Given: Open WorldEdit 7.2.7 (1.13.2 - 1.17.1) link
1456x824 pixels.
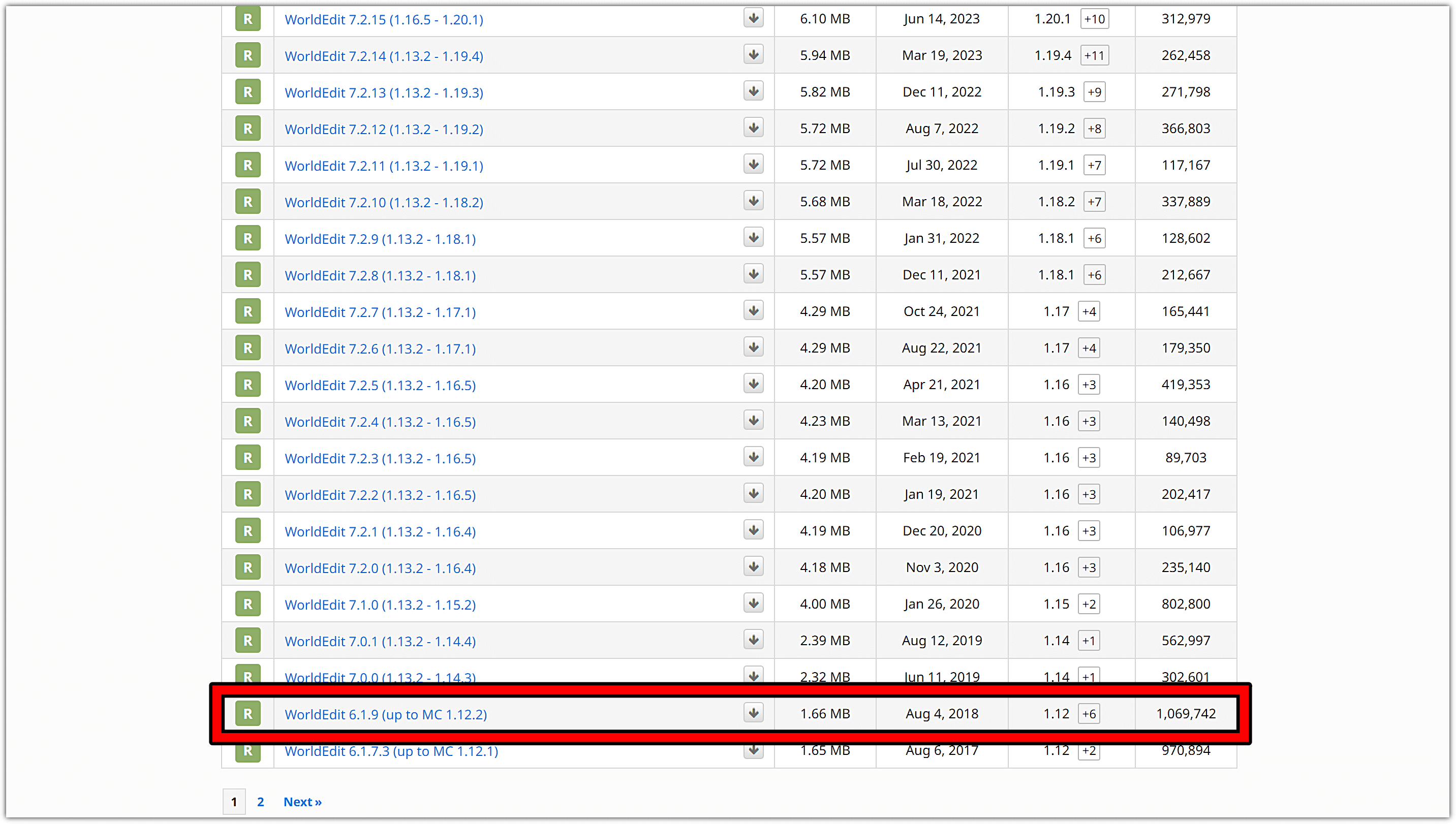Looking at the screenshot, I should coord(380,312).
